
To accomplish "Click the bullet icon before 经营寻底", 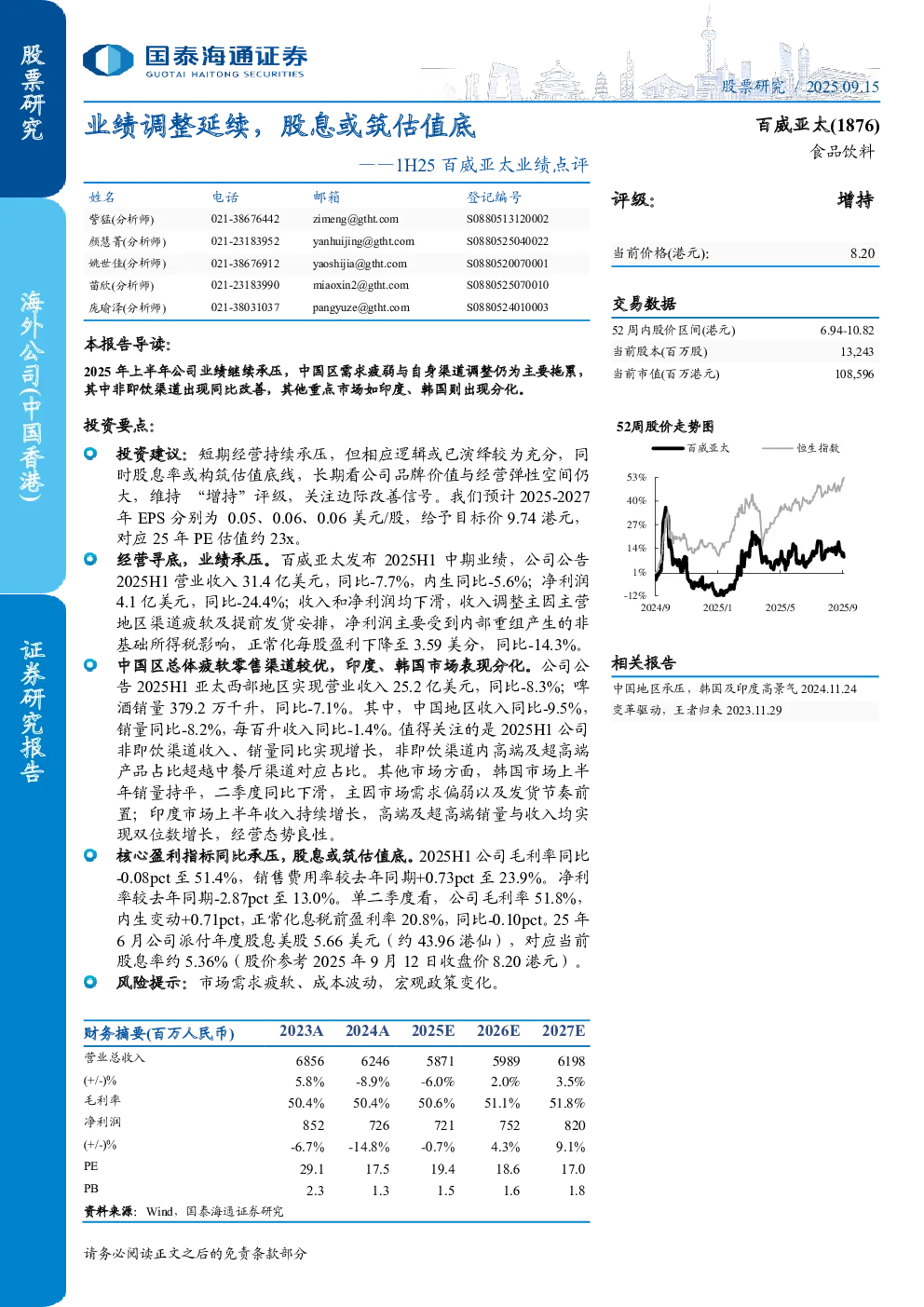I will pos(90,559).
